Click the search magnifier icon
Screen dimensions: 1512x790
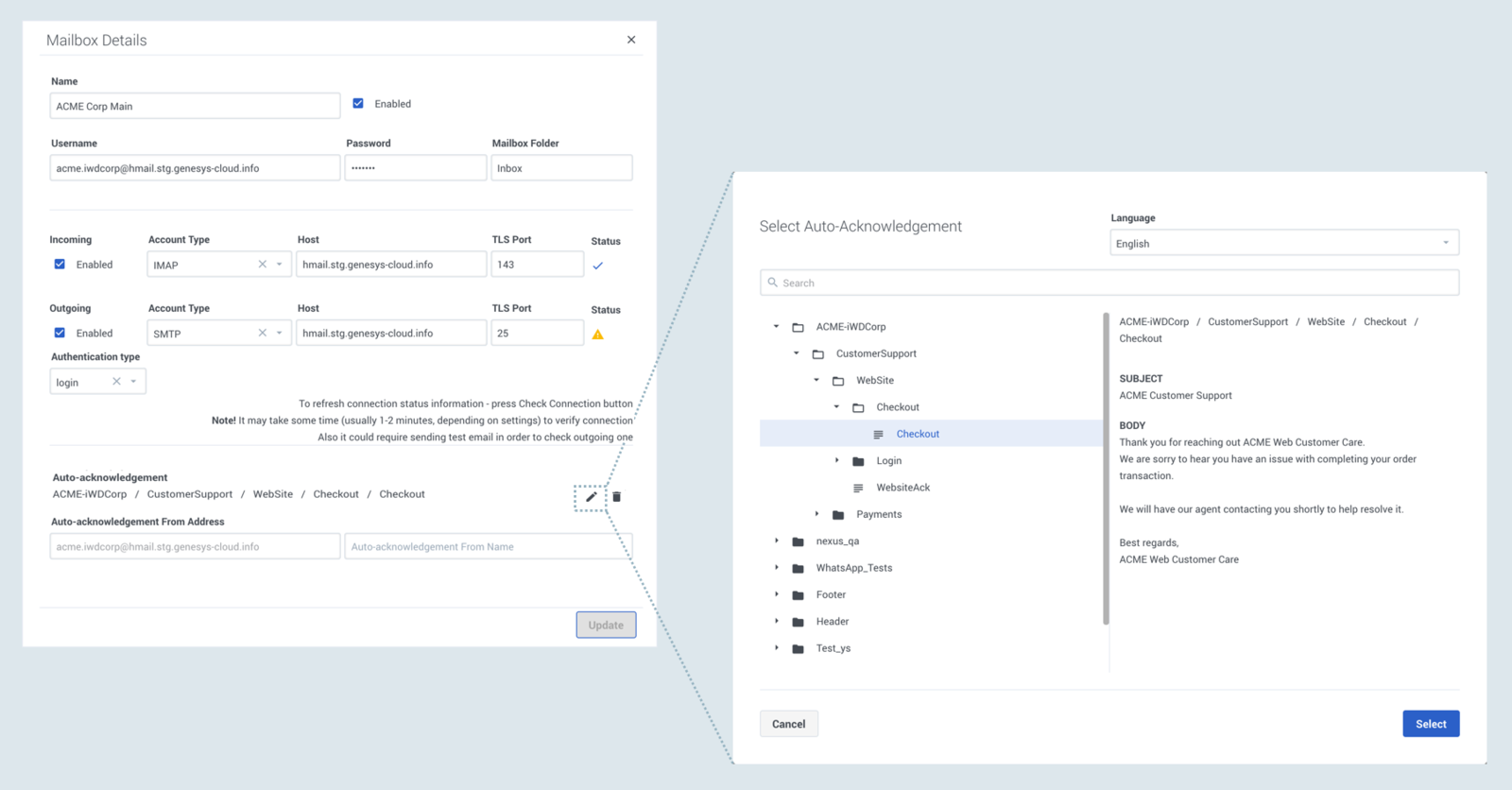click(773, 283)
